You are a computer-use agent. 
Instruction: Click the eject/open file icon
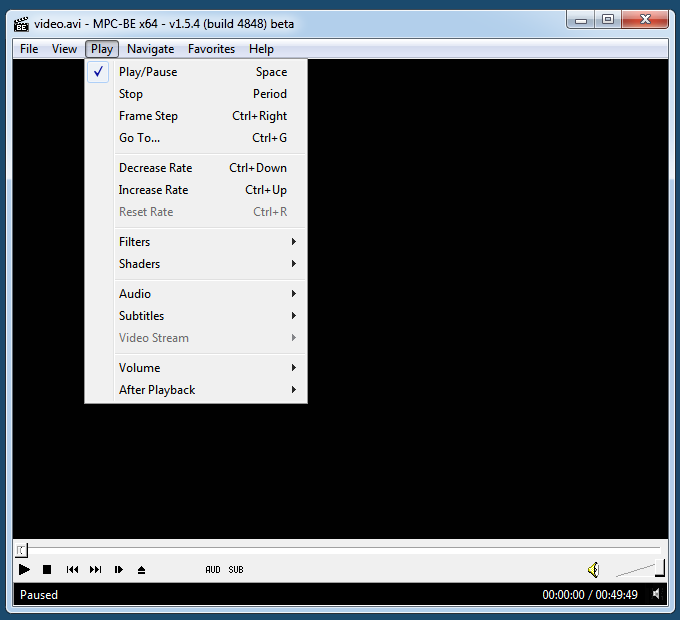141,570
